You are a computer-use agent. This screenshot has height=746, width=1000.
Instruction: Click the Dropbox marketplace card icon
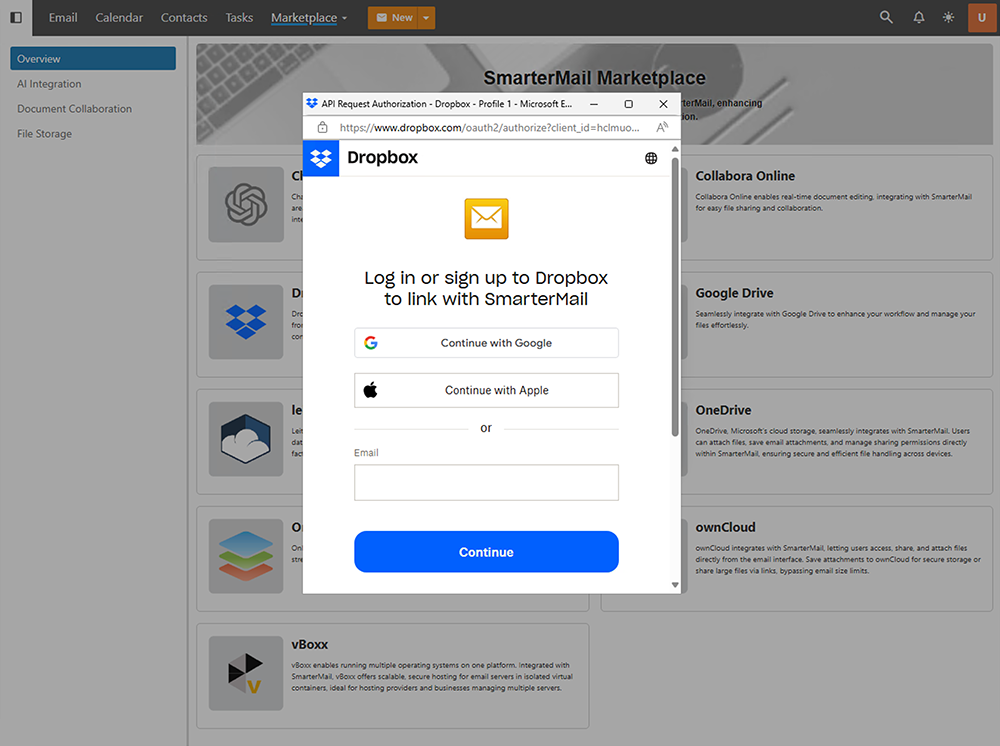pos(246,321)
